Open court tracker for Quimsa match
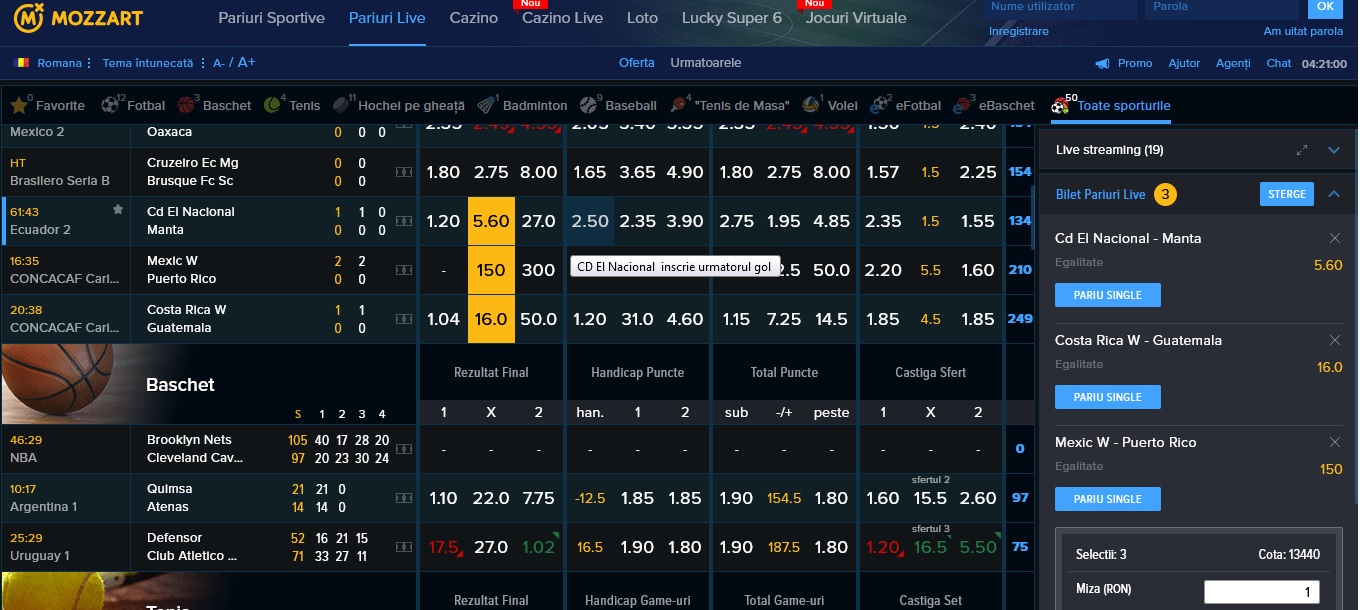The height and width of the screenshot is (610, 1360). pyautogui.click(x=404, y=498)
